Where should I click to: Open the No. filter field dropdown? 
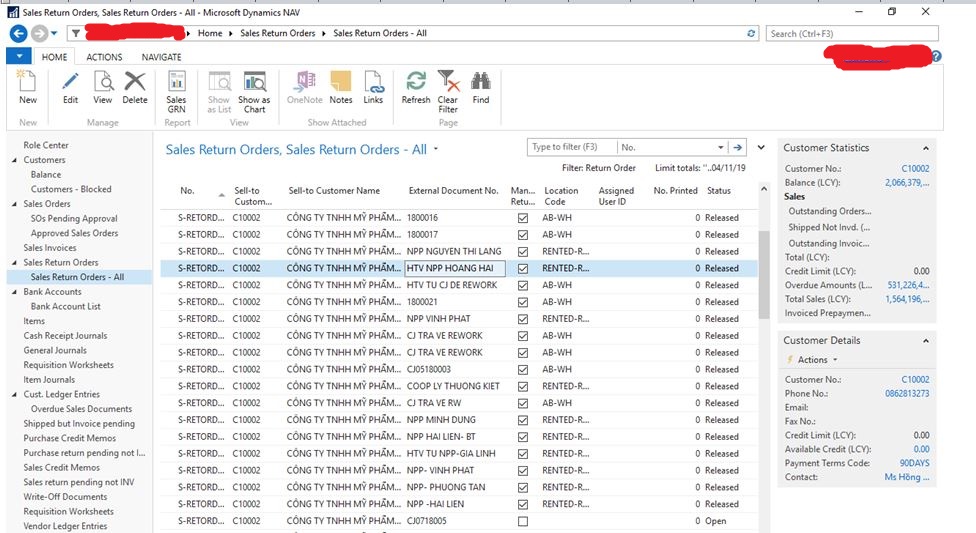[x=719, y=147]
